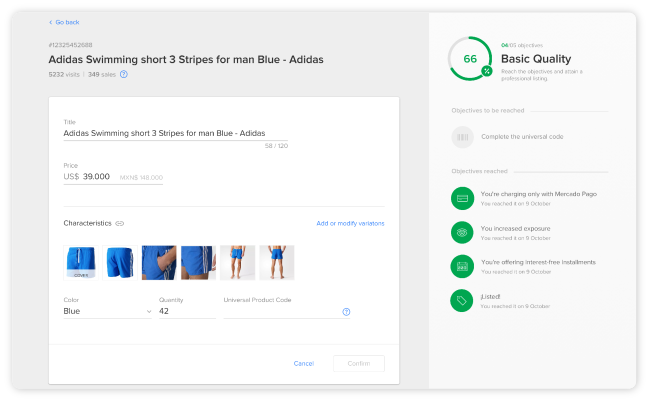This screenshot has height=402, width=649.
Task: Click You're offering interest-free installments text
Action: tap(538, 262)
